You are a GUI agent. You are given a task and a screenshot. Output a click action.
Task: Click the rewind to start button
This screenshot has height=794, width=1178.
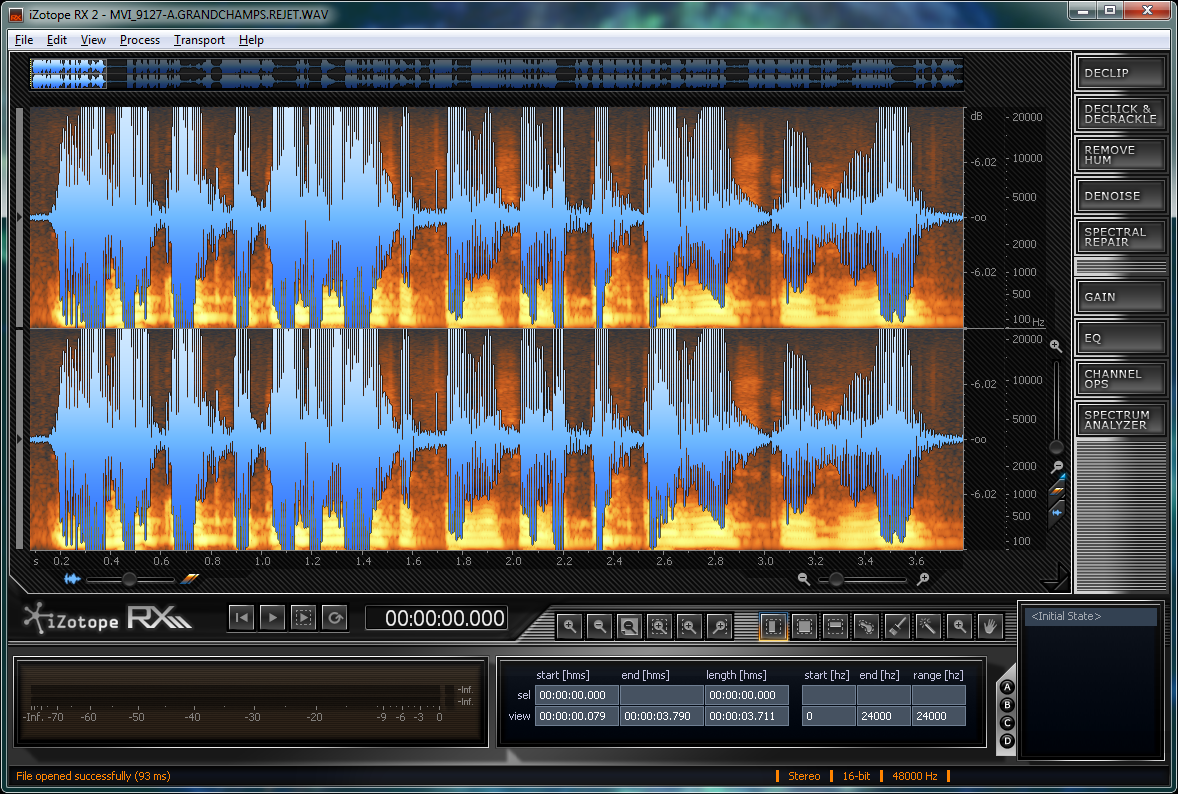pyautogui.click(x=241, y=618)
